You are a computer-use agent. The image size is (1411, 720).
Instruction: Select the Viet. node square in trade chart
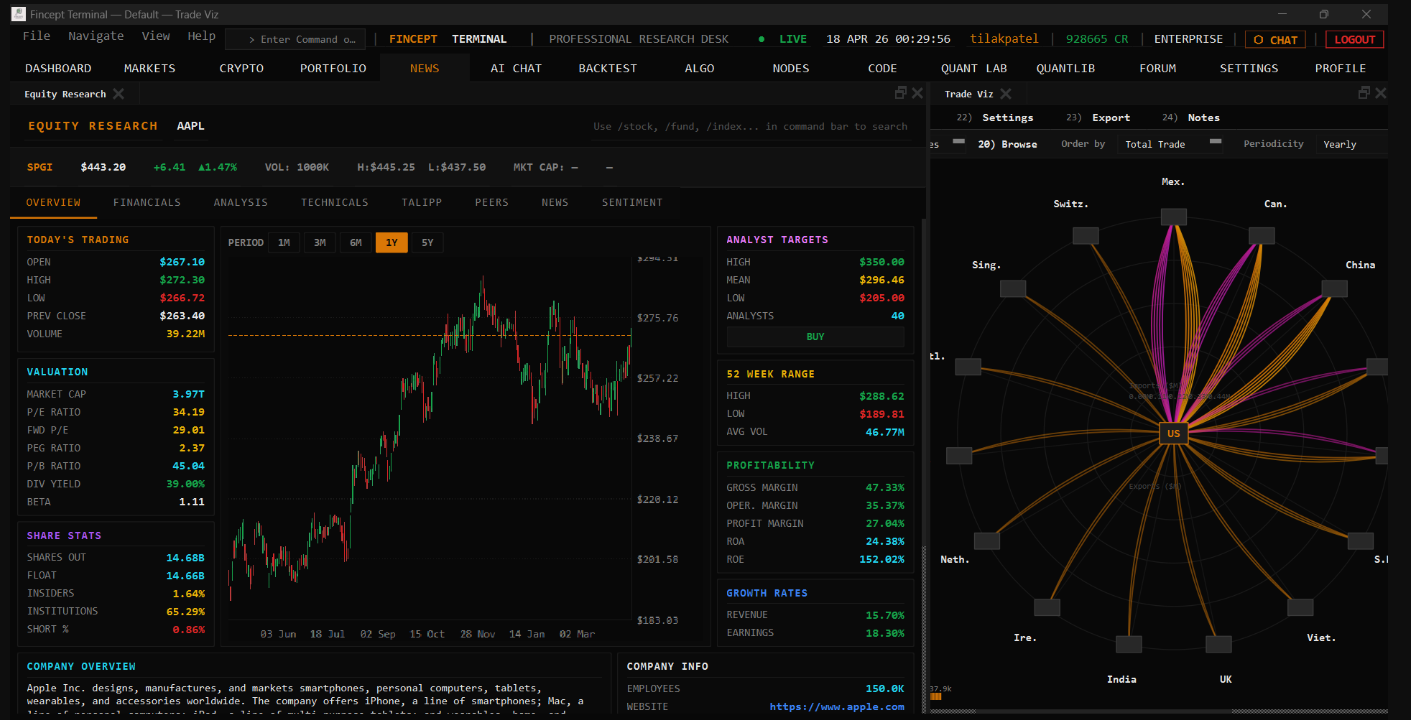tap(1300, 607)
